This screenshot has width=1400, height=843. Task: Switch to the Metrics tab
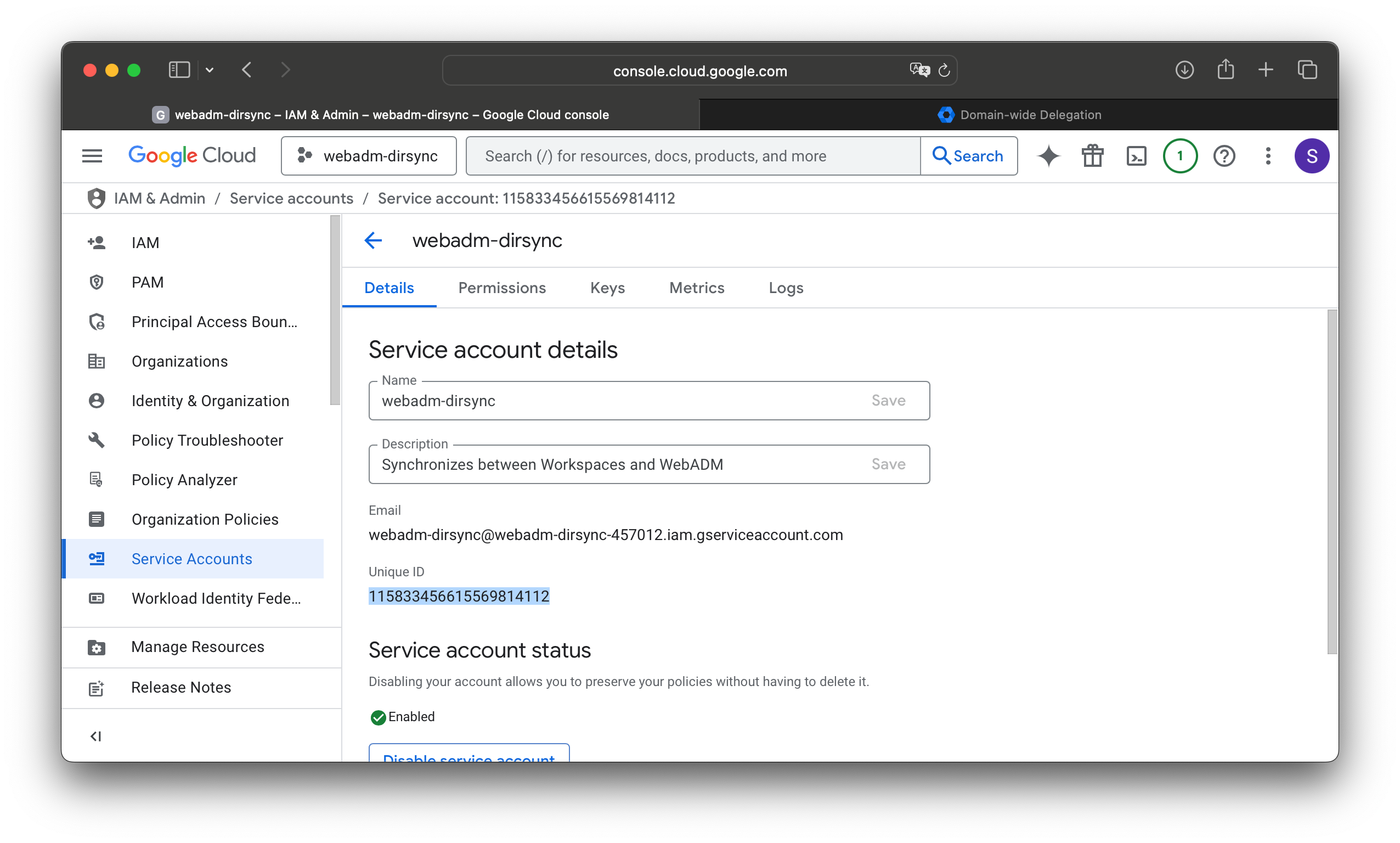697,288
